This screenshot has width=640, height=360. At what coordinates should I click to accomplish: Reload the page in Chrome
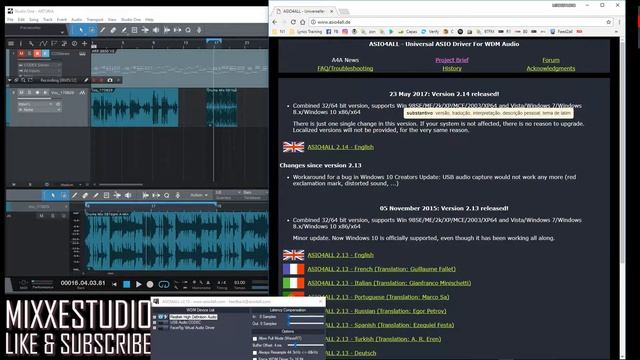click(x=293, y=22)
